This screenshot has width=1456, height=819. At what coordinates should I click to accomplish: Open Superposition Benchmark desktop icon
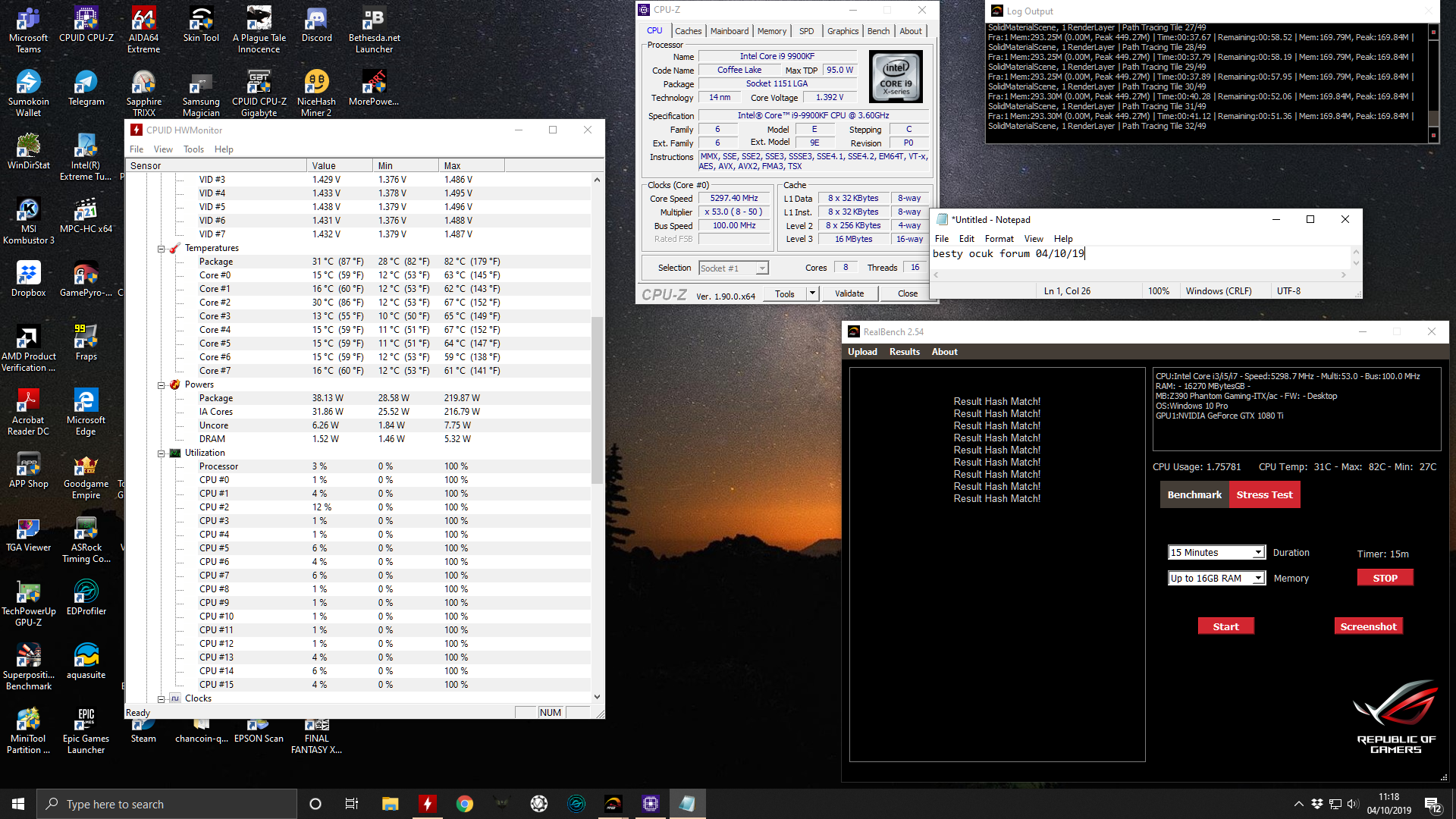(x=28, y=667)
